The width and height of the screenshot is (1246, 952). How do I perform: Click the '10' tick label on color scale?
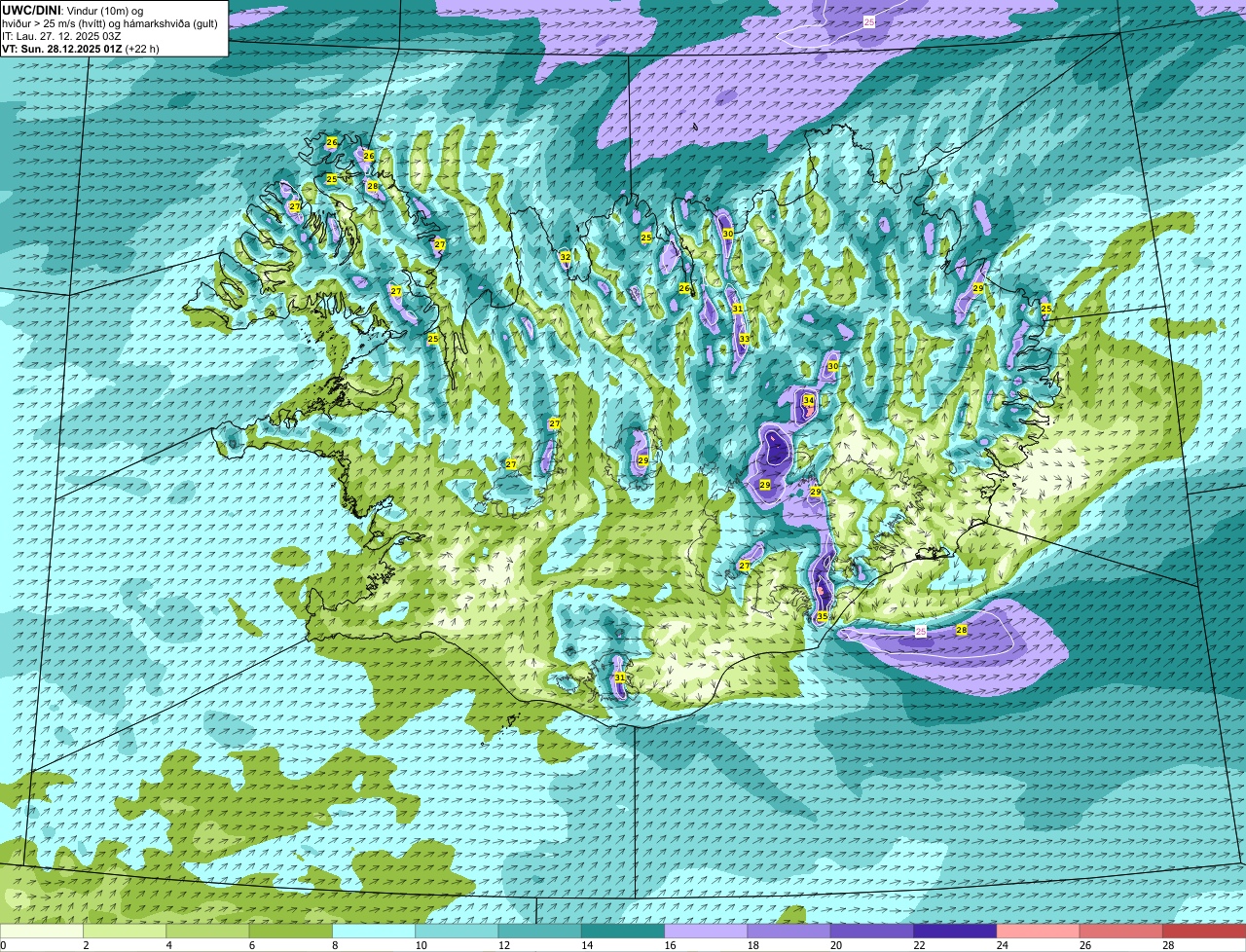(421, 944)
